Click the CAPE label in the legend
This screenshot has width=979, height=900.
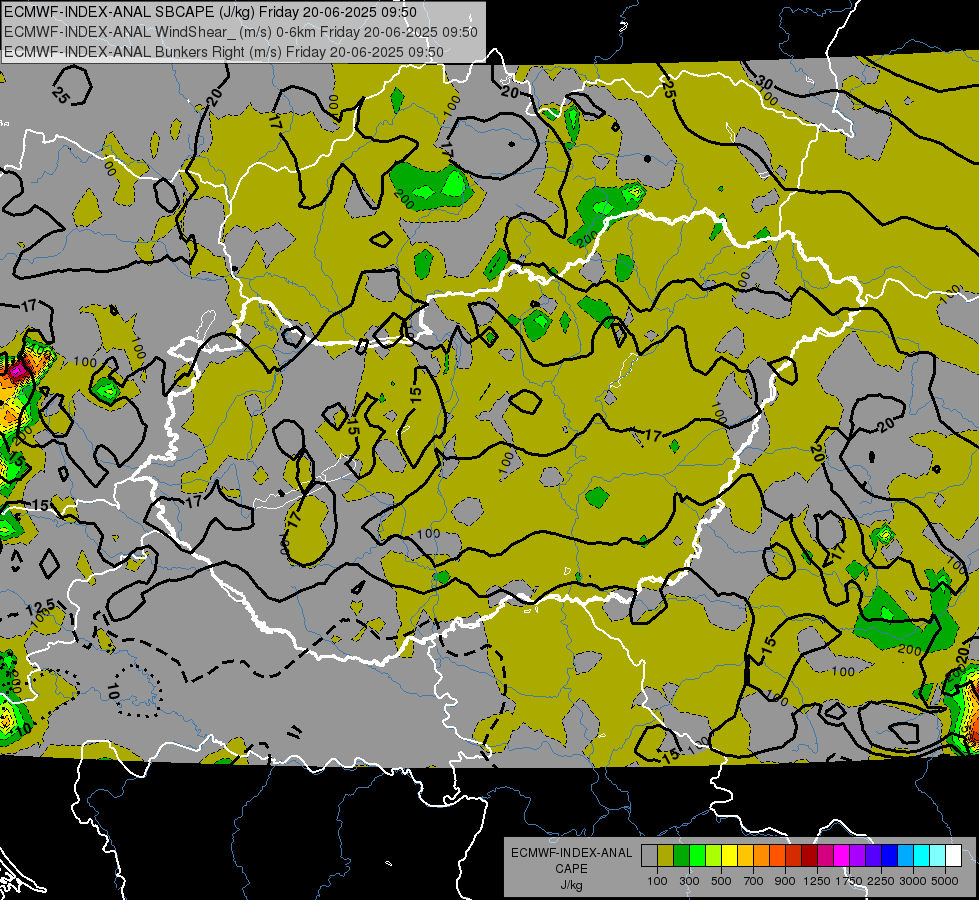click(572, 868)
